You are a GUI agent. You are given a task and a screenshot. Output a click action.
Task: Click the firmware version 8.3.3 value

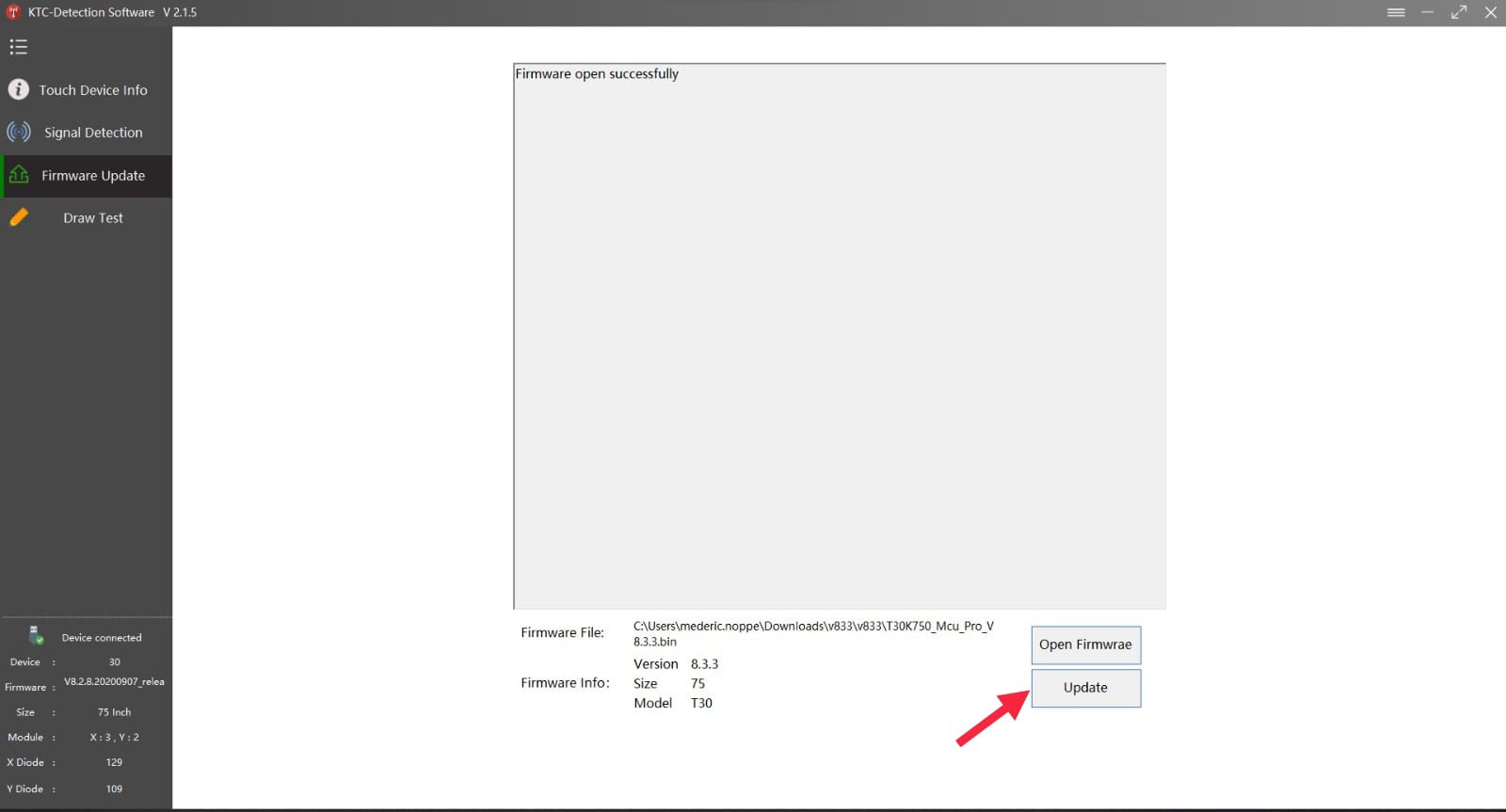(704, 664)
